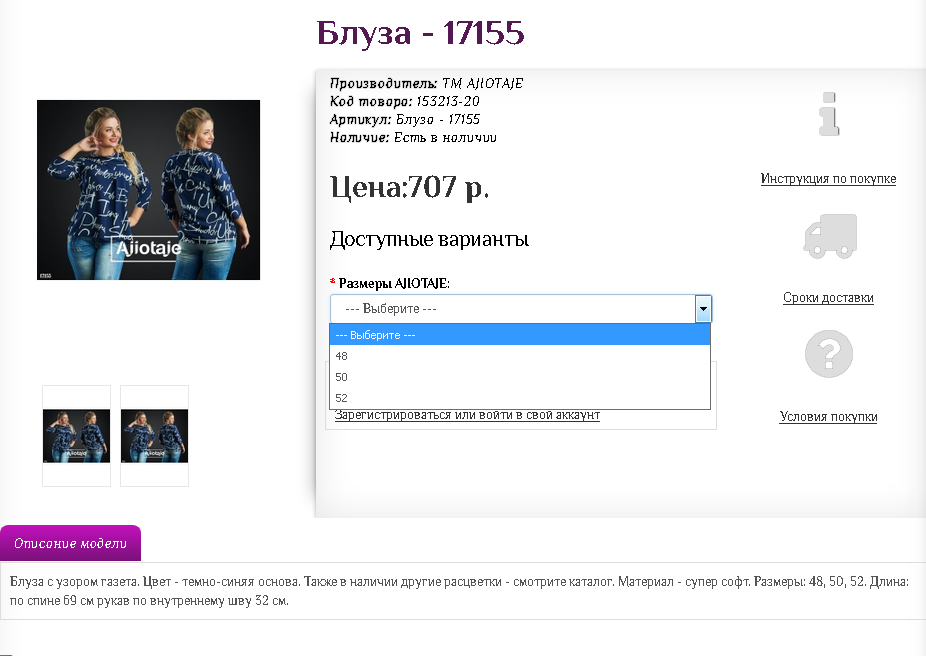The height and width of the screenshot is (656, 926).
Task: Click the question mark icon
Action: click(829, 354)
